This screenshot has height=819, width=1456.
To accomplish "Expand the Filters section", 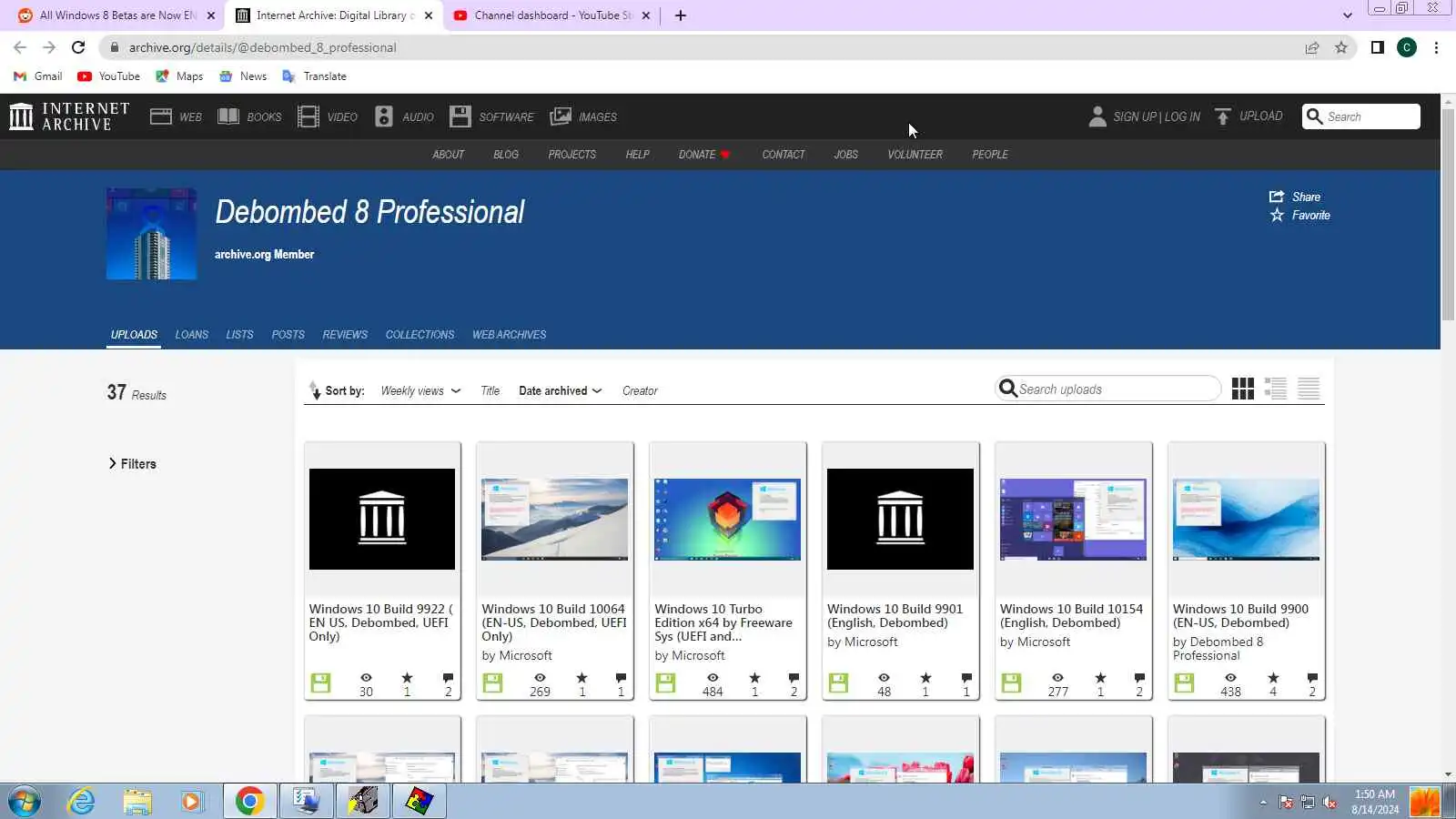I will click(x=133, y=464).
